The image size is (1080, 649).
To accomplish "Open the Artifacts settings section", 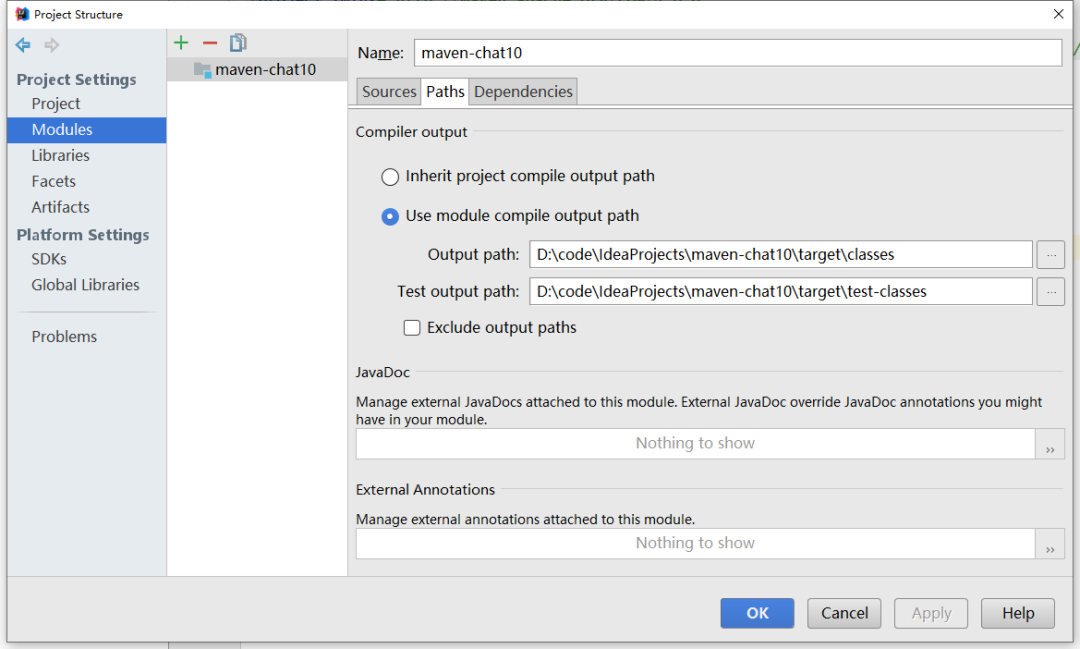I will tap(60, 207).
